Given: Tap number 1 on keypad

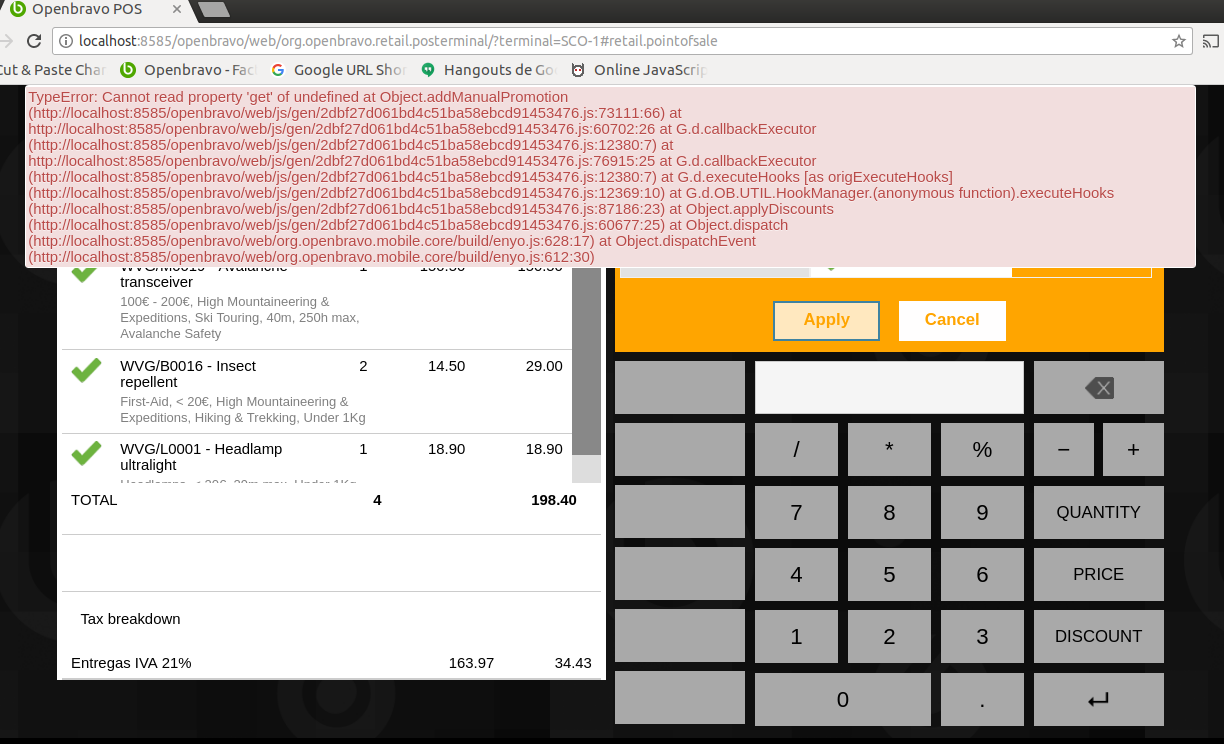Looking at the screenshot, I should point(796,636).
